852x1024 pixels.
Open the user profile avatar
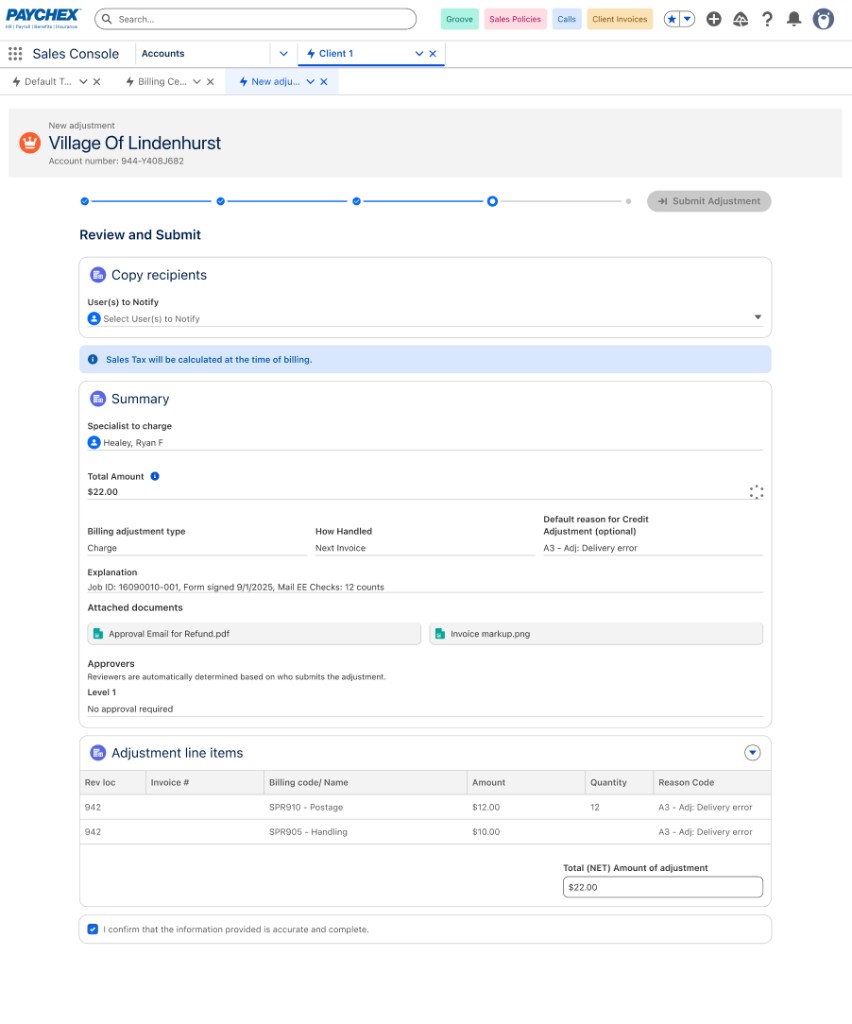click(x=823, y=19)
